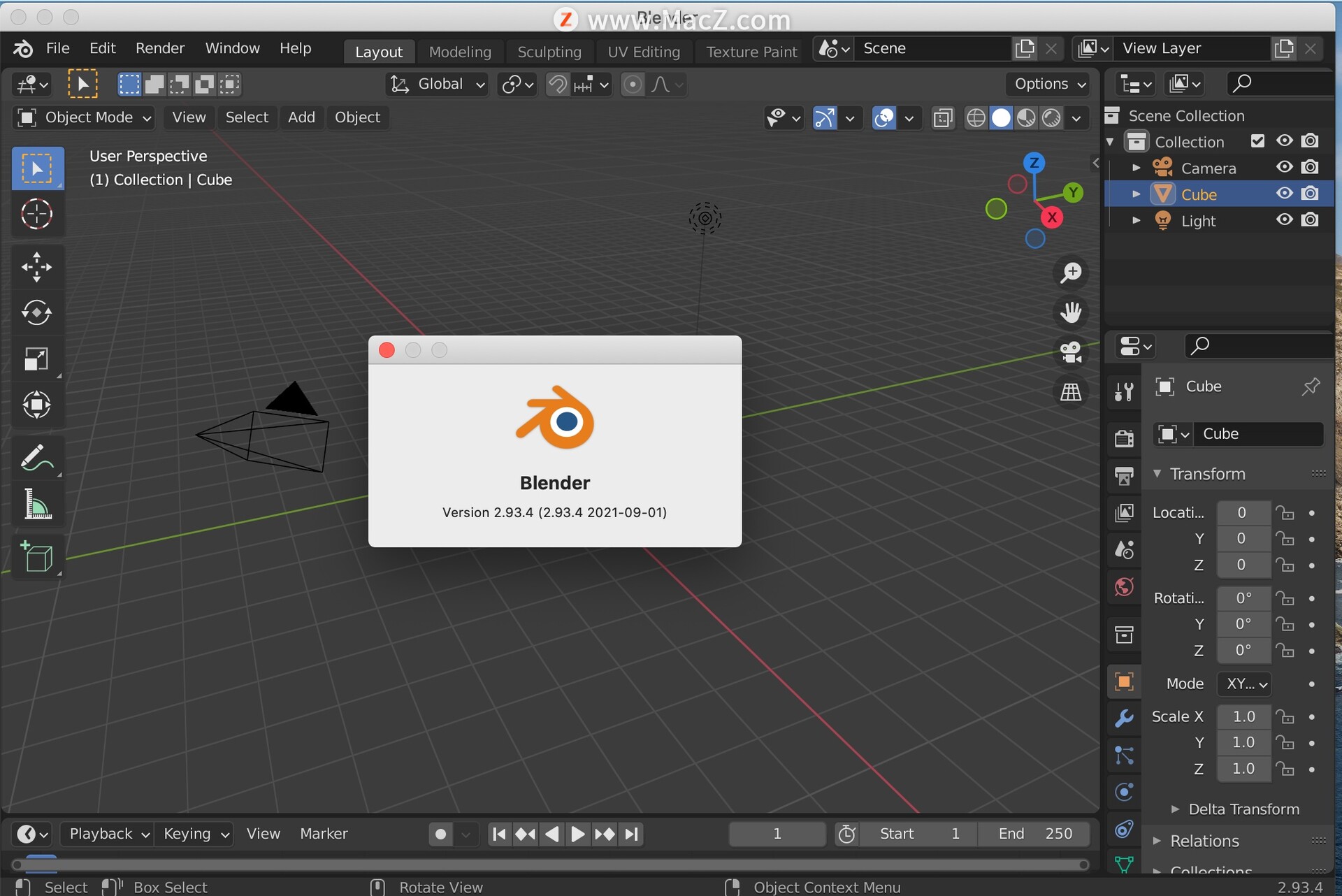This screenshot has width=1342, height=896.
Task: Open the Render menu
Action: coord(160,48)
